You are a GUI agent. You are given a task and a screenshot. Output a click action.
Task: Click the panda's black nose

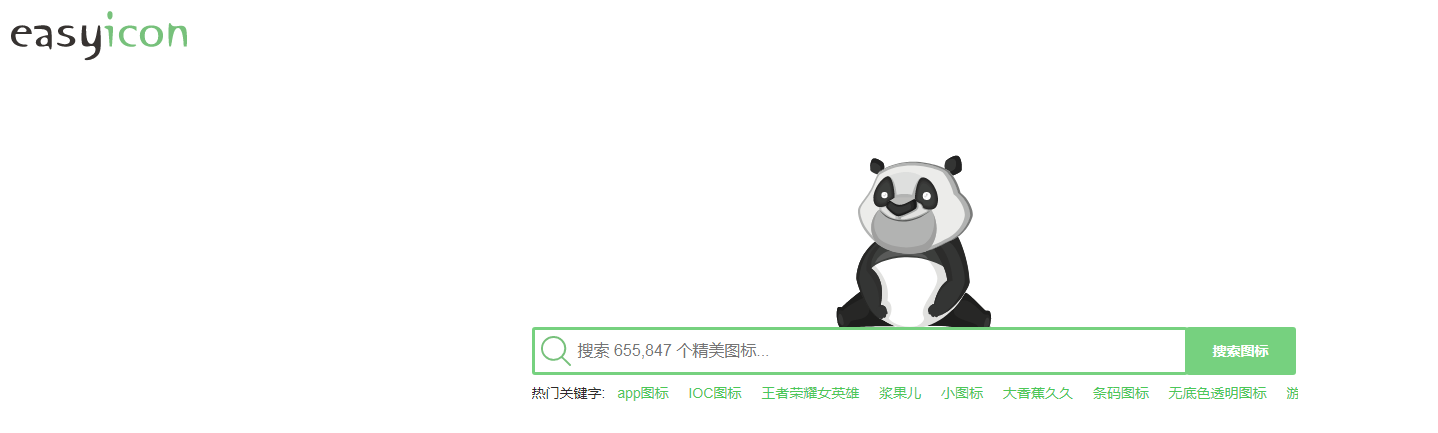pyautogui.click(x=902, y=208)
